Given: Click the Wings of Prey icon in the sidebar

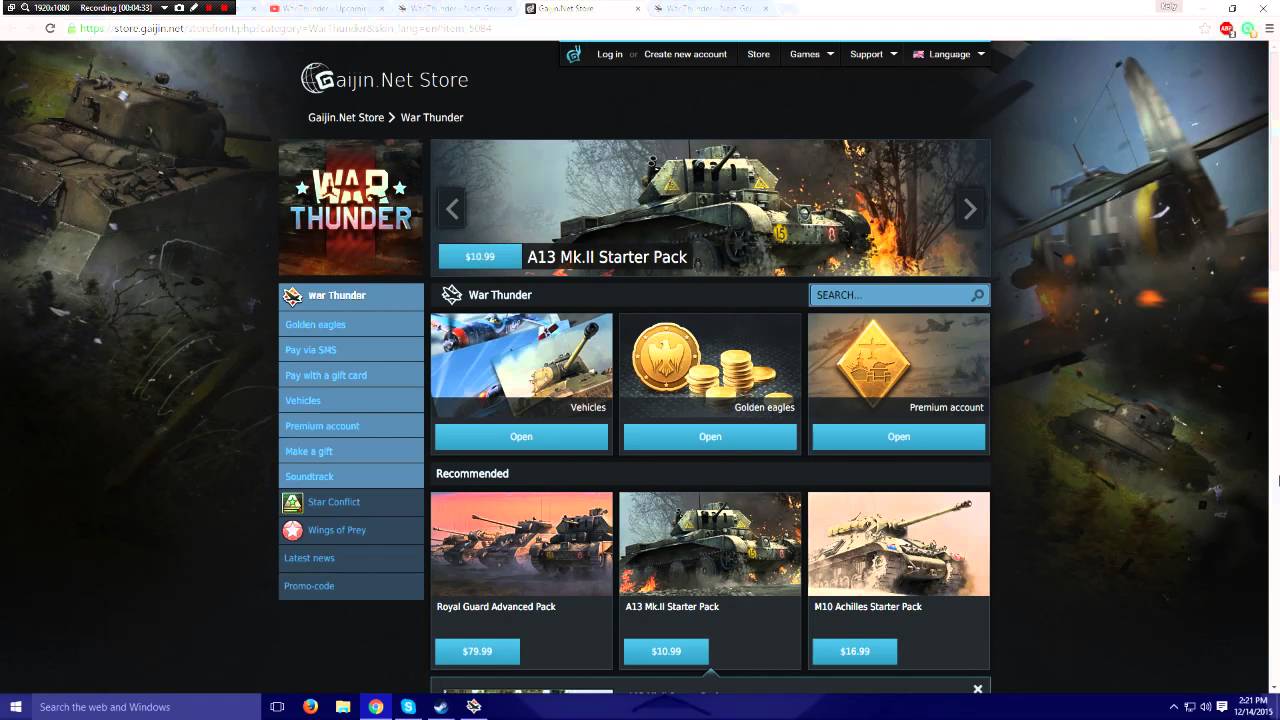Looking at the screenshot, I should pos(292,530).
